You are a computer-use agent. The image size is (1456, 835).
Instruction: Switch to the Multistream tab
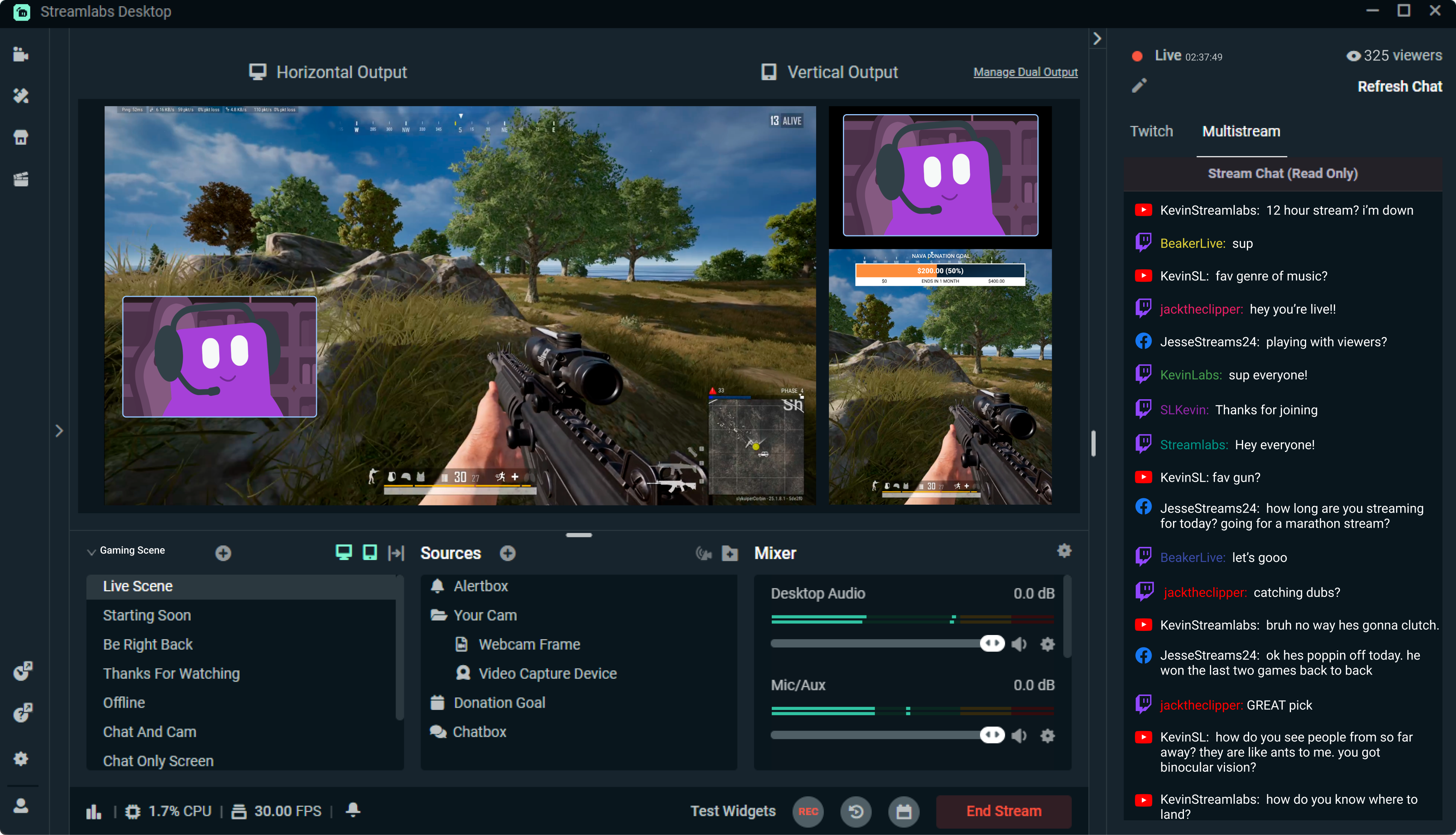point(1241,131)
